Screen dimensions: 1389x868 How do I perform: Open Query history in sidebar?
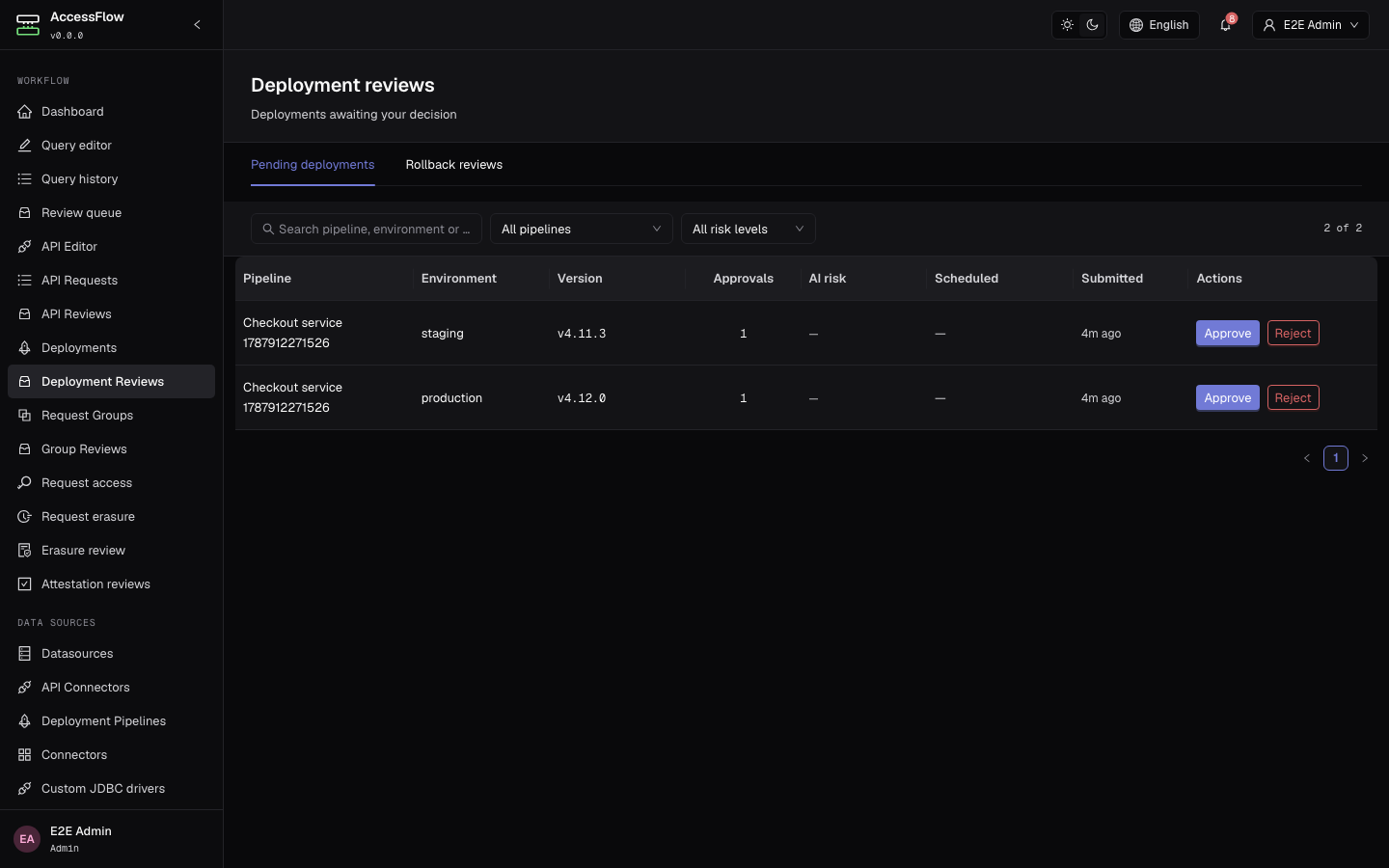[x=111, y=179]
